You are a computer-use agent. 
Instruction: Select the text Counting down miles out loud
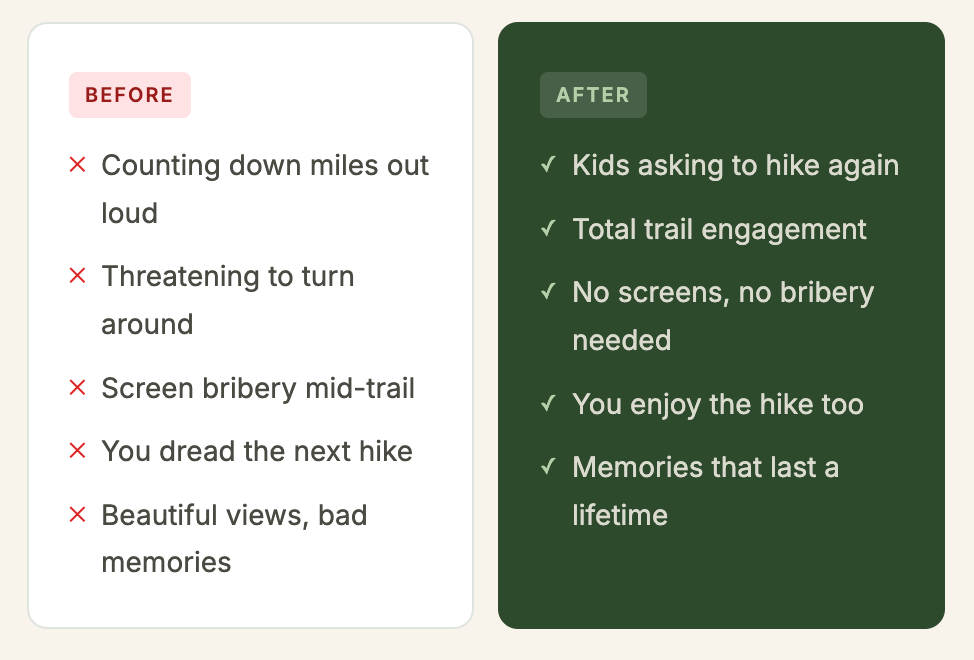(x=265, y=189)
